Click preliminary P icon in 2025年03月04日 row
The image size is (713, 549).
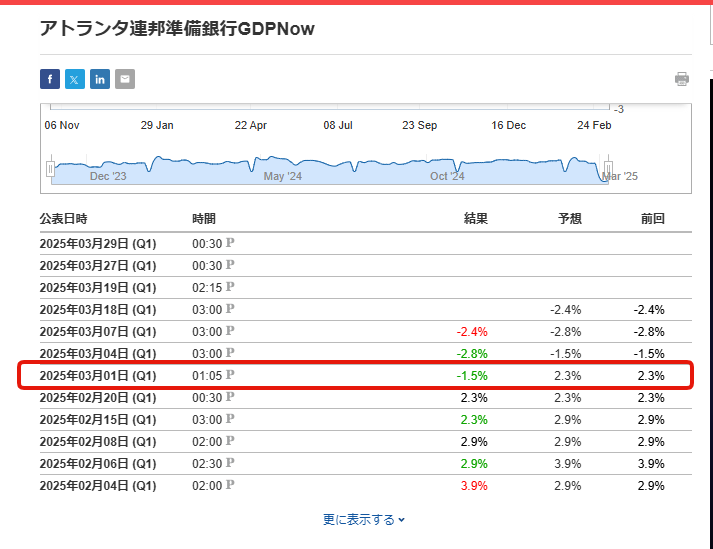[230, 353]
